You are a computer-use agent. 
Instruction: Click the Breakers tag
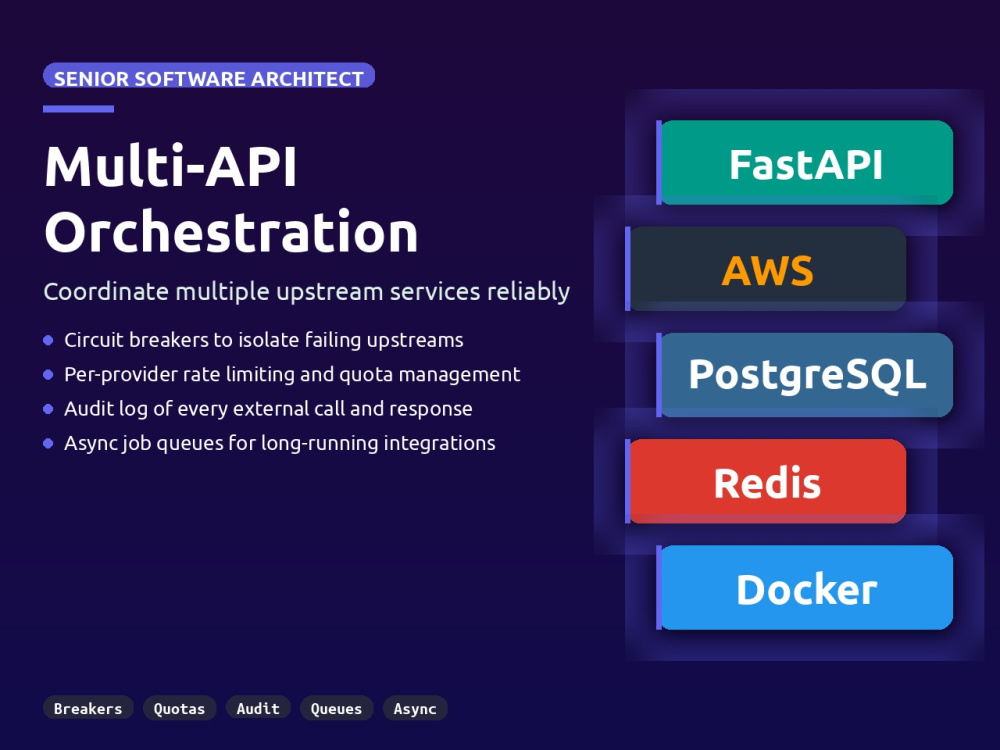(x=88, y=708)
